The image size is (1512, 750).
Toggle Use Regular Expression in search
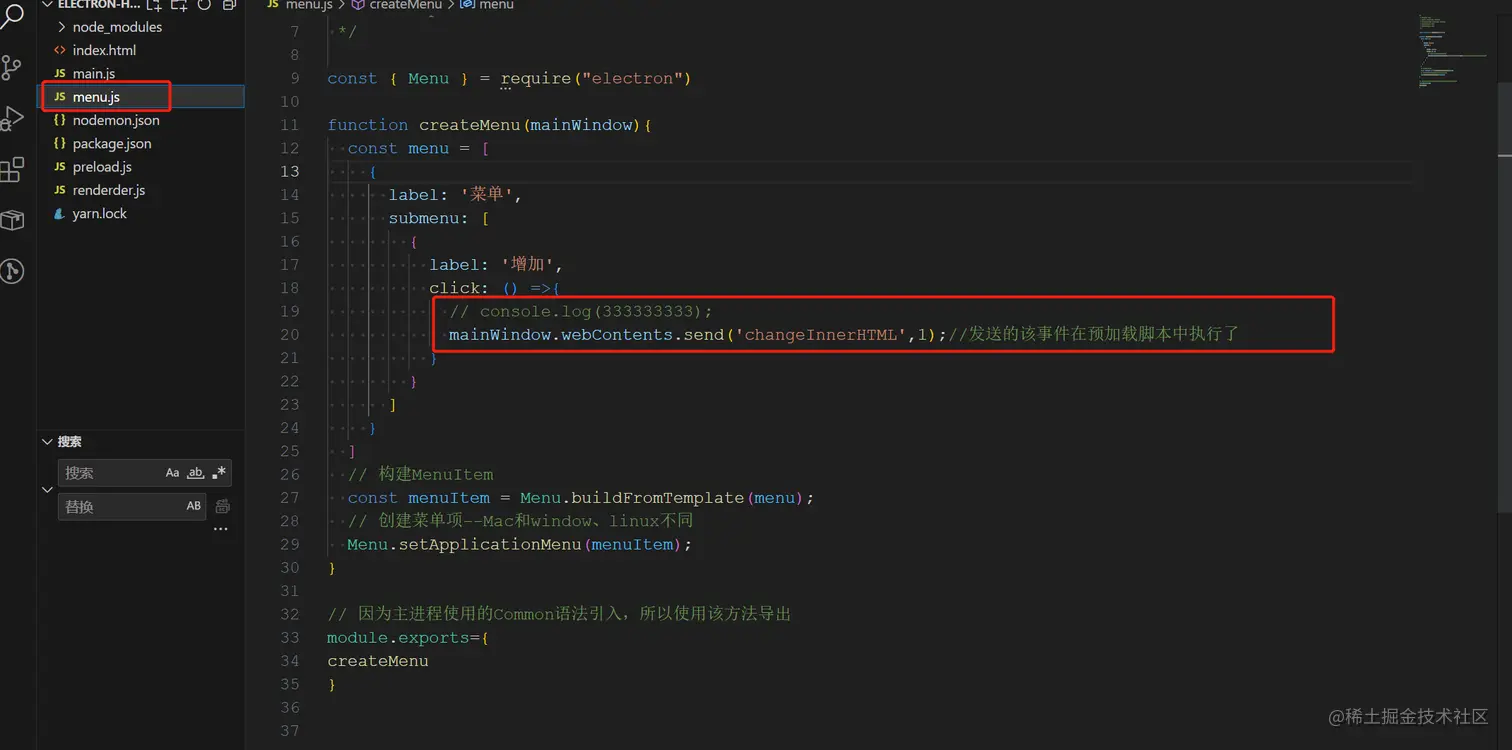pos(219,473)
